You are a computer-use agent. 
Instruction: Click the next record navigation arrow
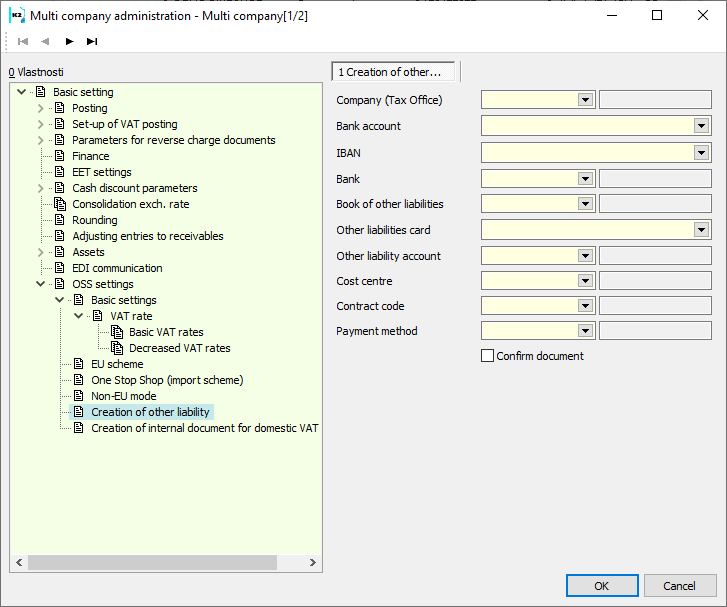click(x=69, y=41)
